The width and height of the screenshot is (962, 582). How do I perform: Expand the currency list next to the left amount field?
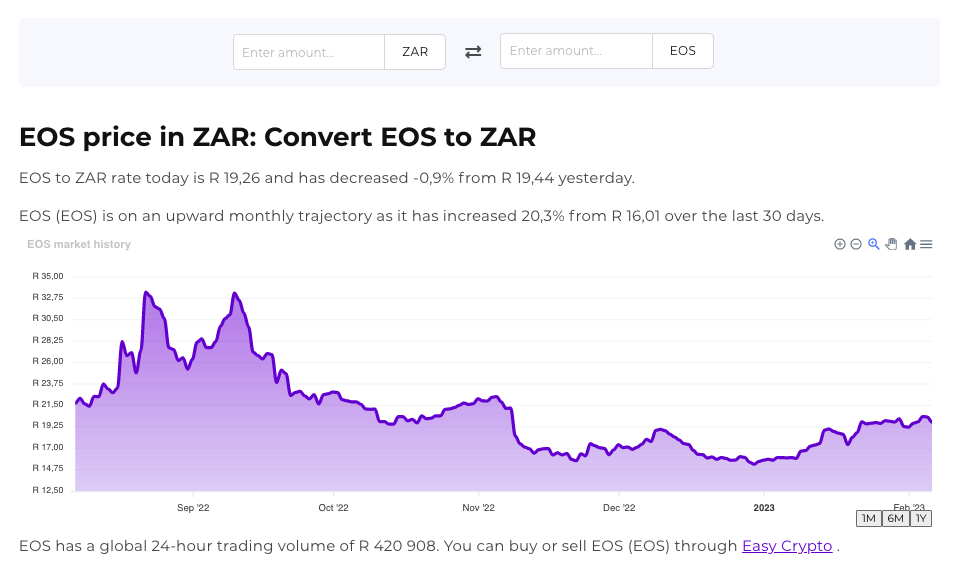(x=414, y=51)
